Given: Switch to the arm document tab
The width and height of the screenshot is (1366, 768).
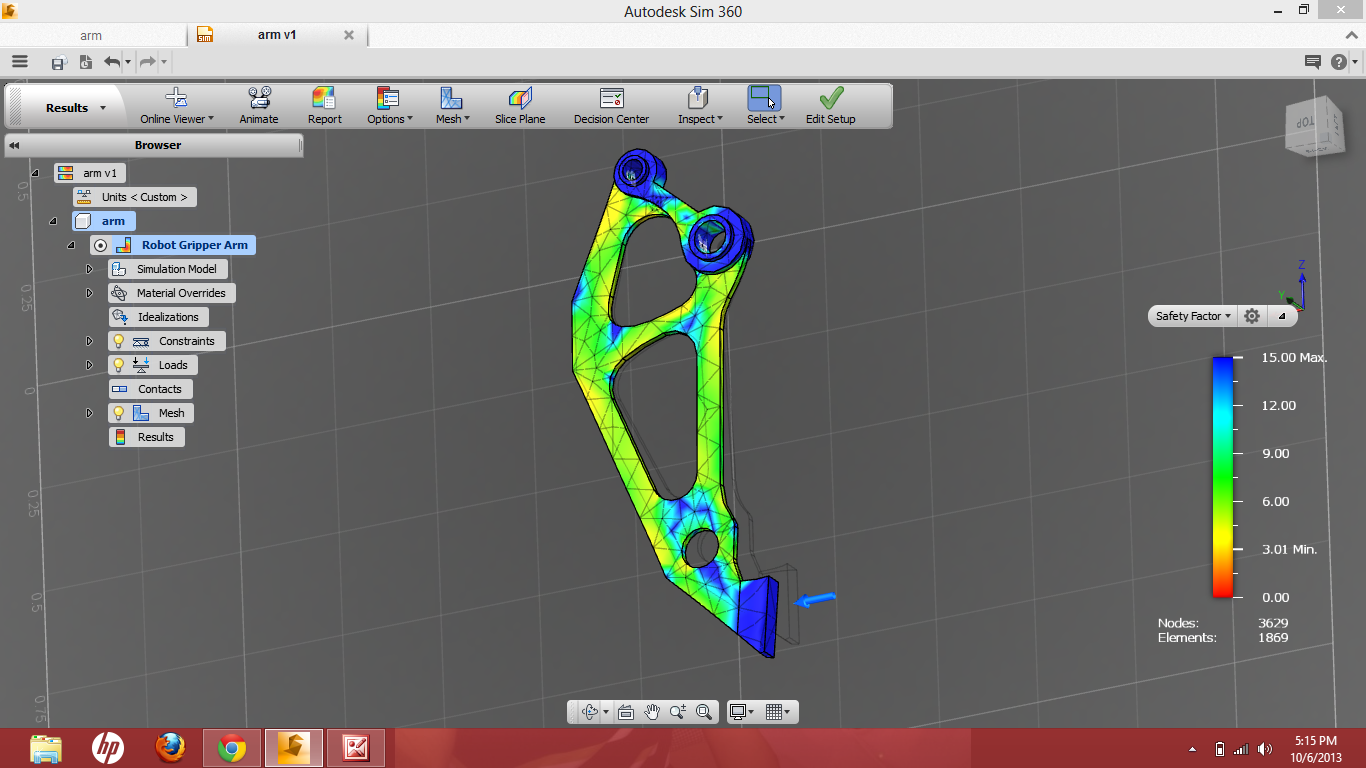Looking at the screenshot, I should [x=92, y=35].
